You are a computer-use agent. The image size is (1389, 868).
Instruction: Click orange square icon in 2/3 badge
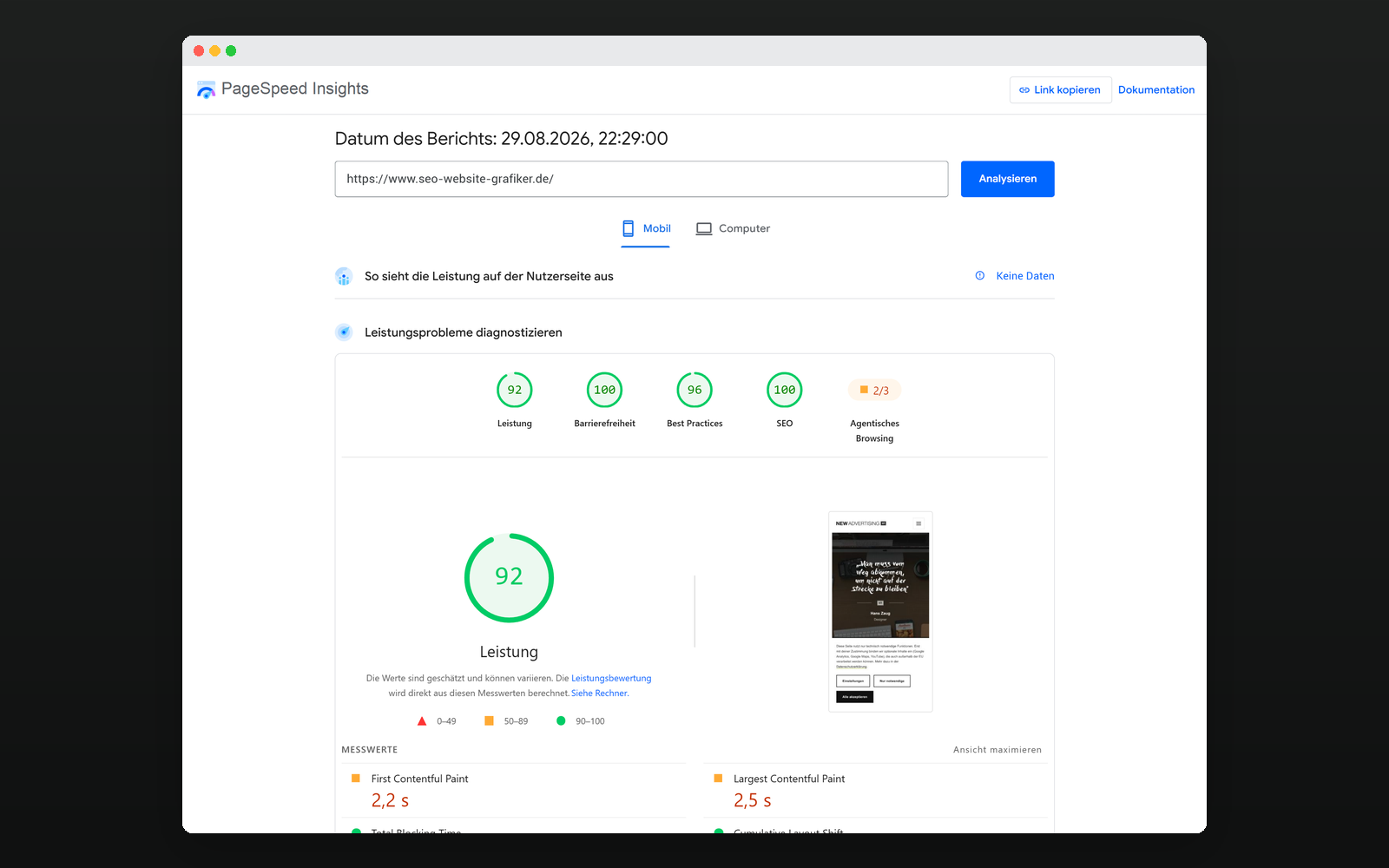tap(864, 390)
